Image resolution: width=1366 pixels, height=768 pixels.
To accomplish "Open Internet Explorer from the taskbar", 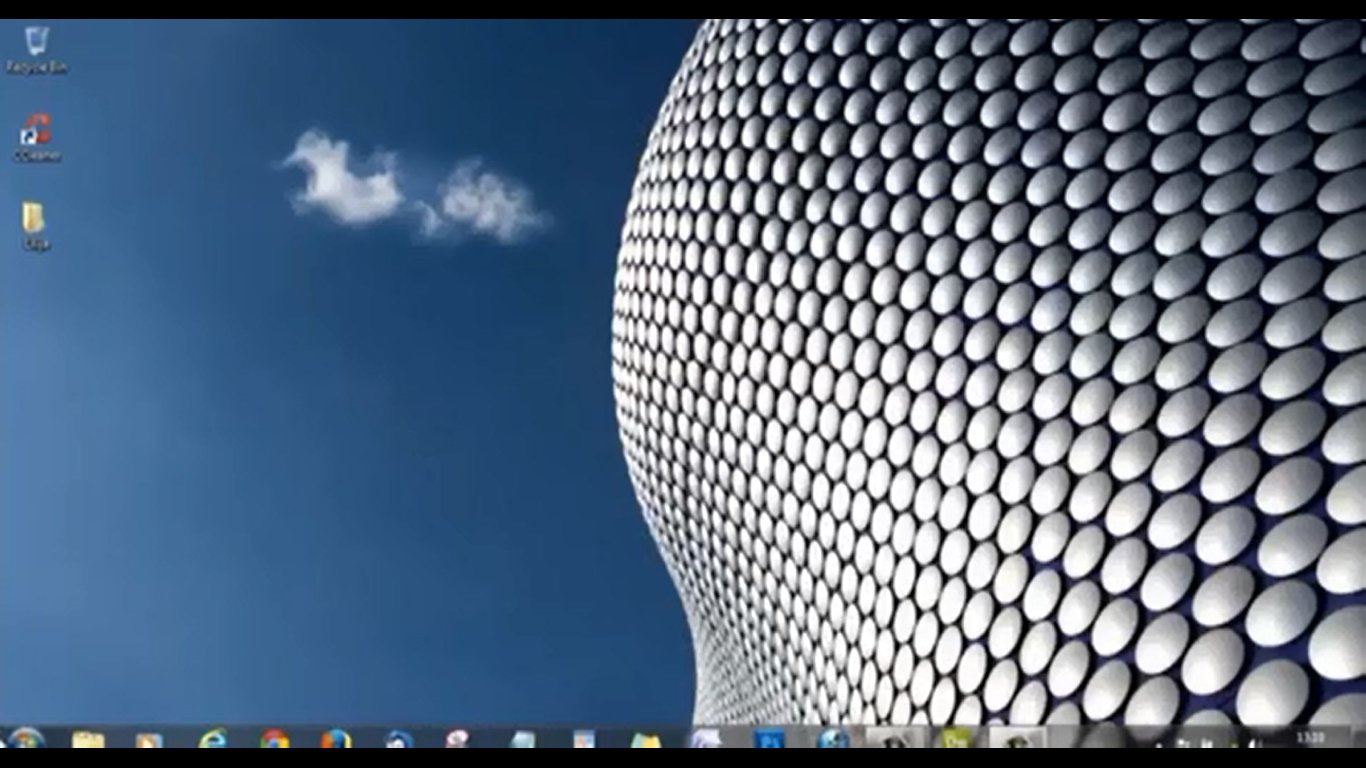I will coord(212,739).
